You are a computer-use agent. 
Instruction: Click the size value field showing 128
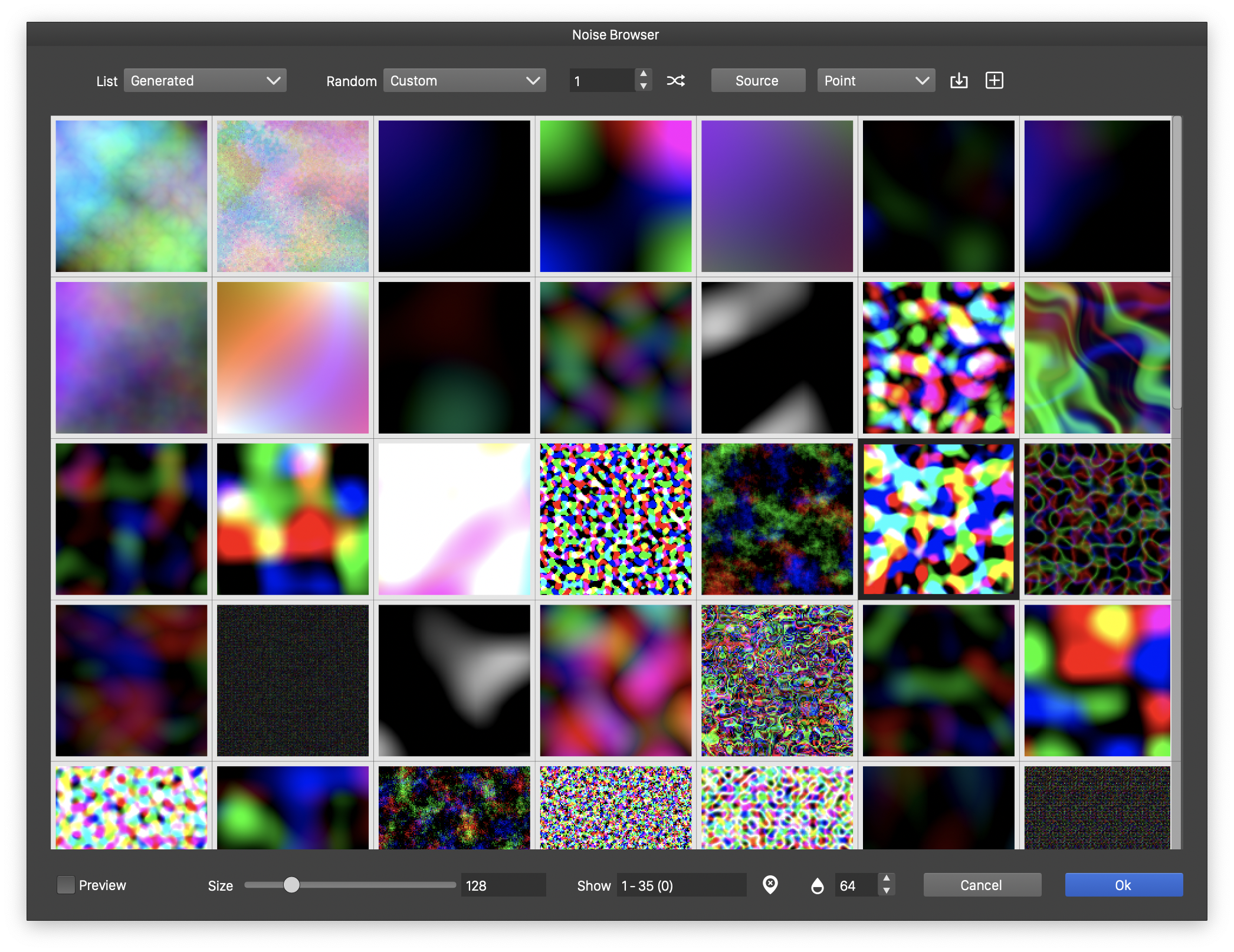coord(502,885)
